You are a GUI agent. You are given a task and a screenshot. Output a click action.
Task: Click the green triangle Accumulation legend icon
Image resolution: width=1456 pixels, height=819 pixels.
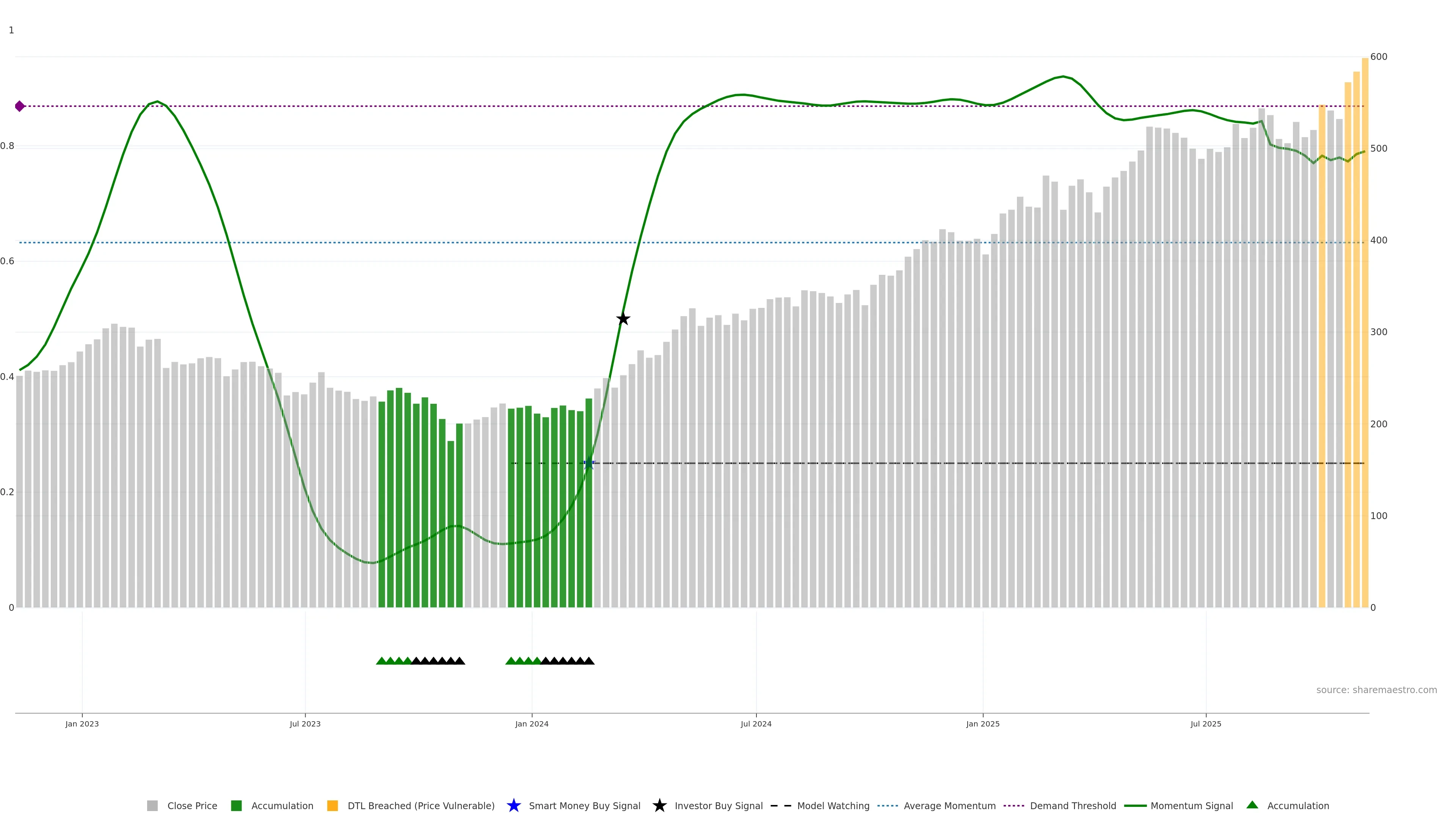(x=1252, y=805)
